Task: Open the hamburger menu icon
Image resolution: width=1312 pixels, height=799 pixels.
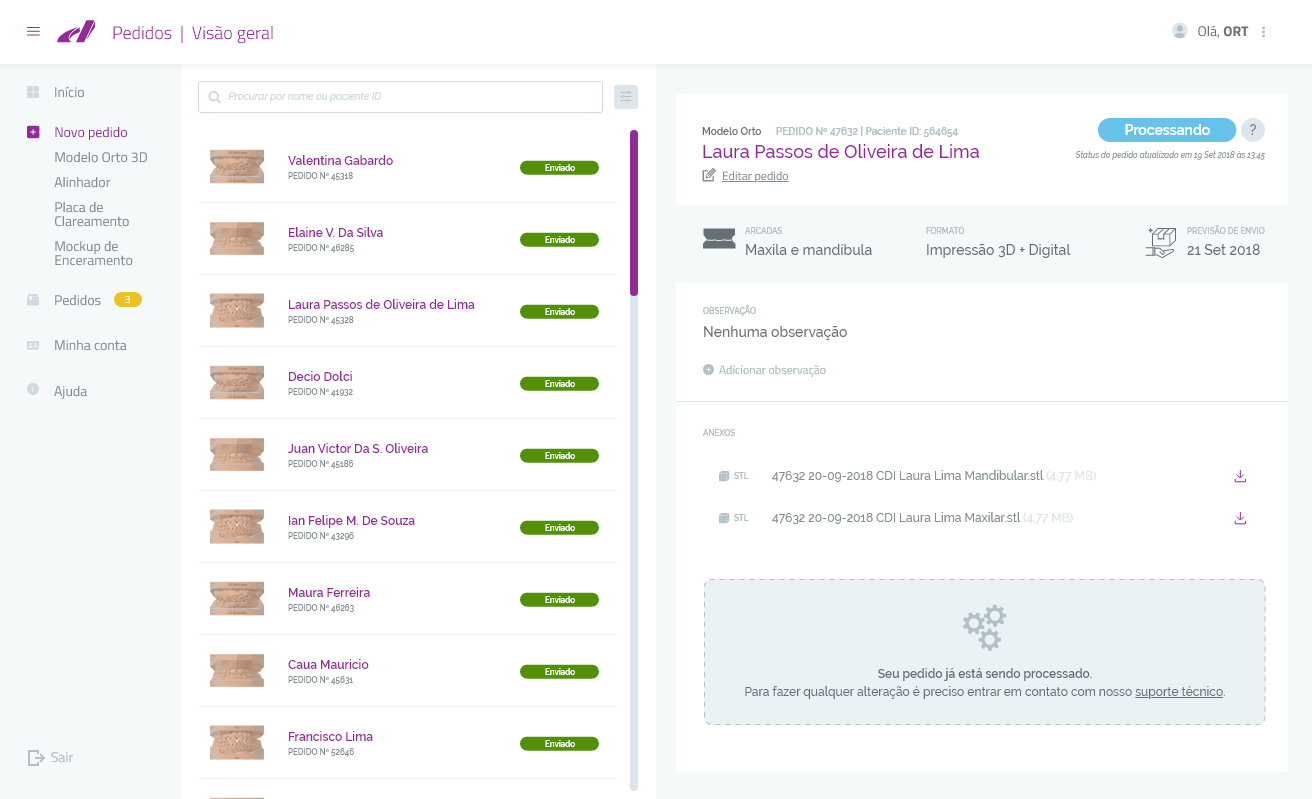Action: click(33, 32)
